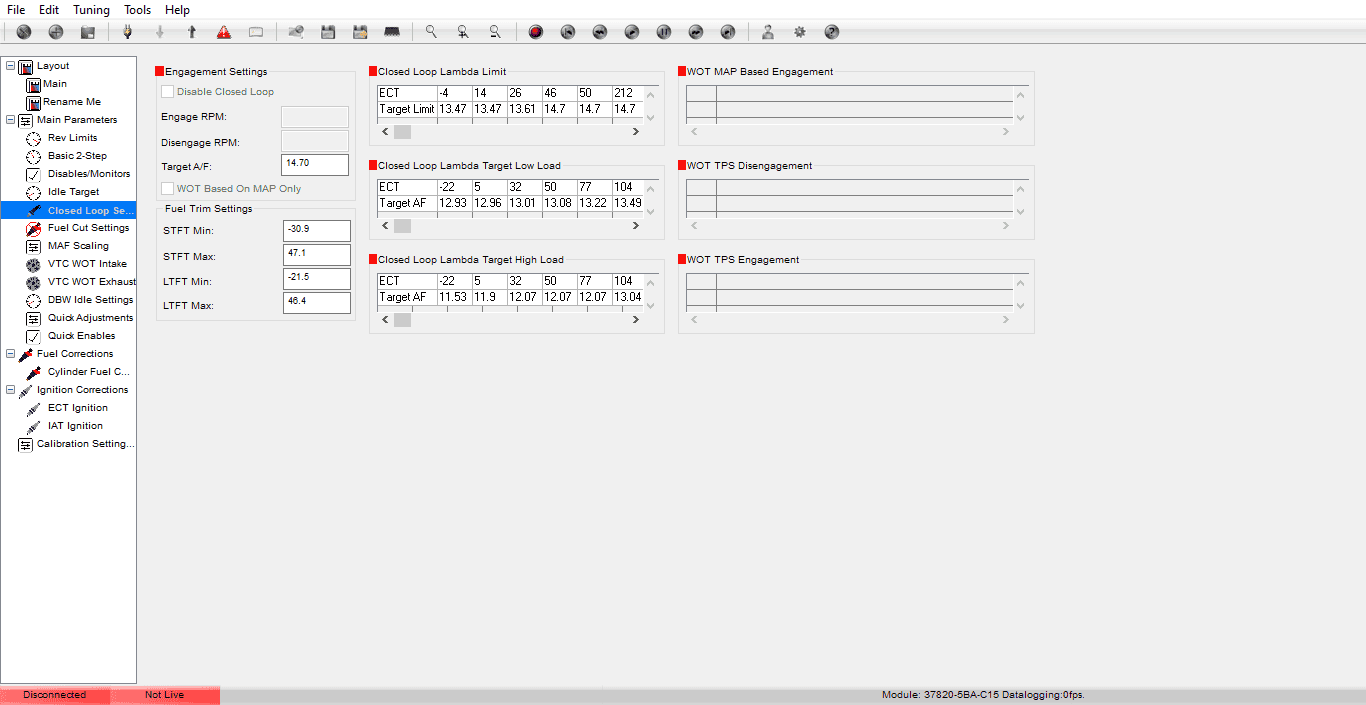Open the Tuning menu
Image resolution: width=1366 pixels, height=705 pixels.
(x=91, y=9)
